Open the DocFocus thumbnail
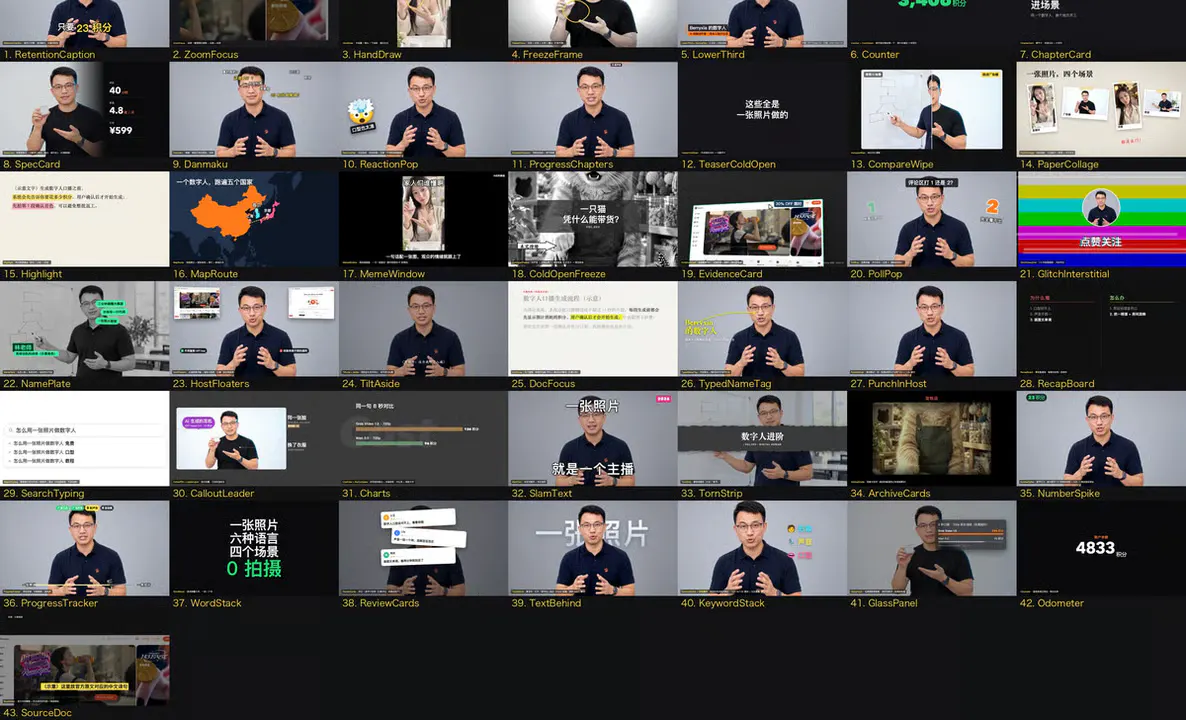 coord(593,328)
